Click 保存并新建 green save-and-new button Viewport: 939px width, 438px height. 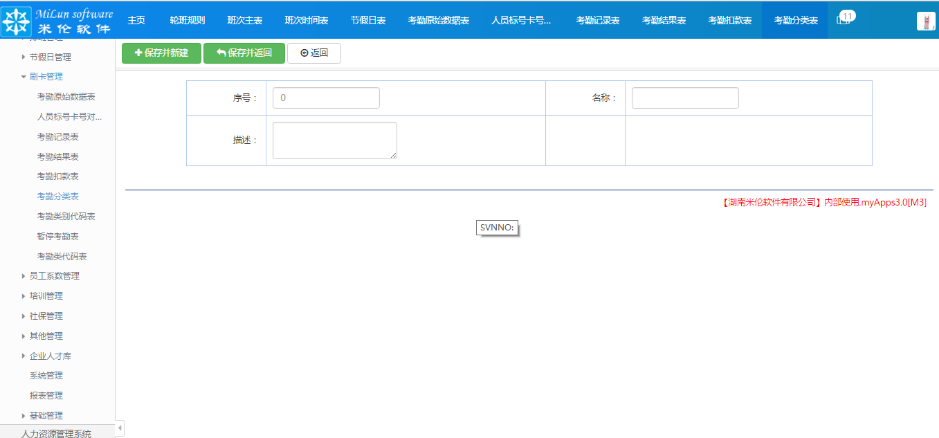pos(161,52)
